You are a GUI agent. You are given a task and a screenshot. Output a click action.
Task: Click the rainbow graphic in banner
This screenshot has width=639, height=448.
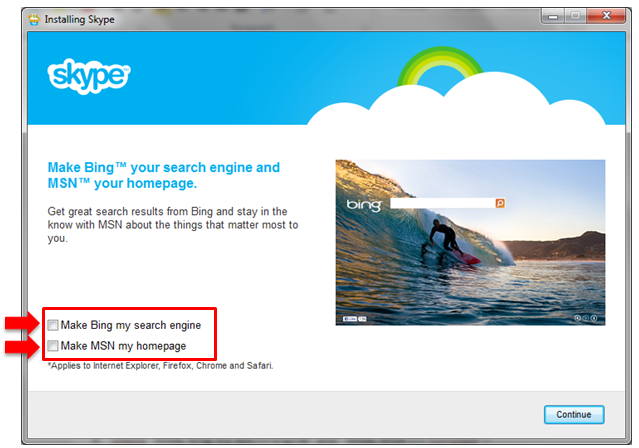[440, 66]
